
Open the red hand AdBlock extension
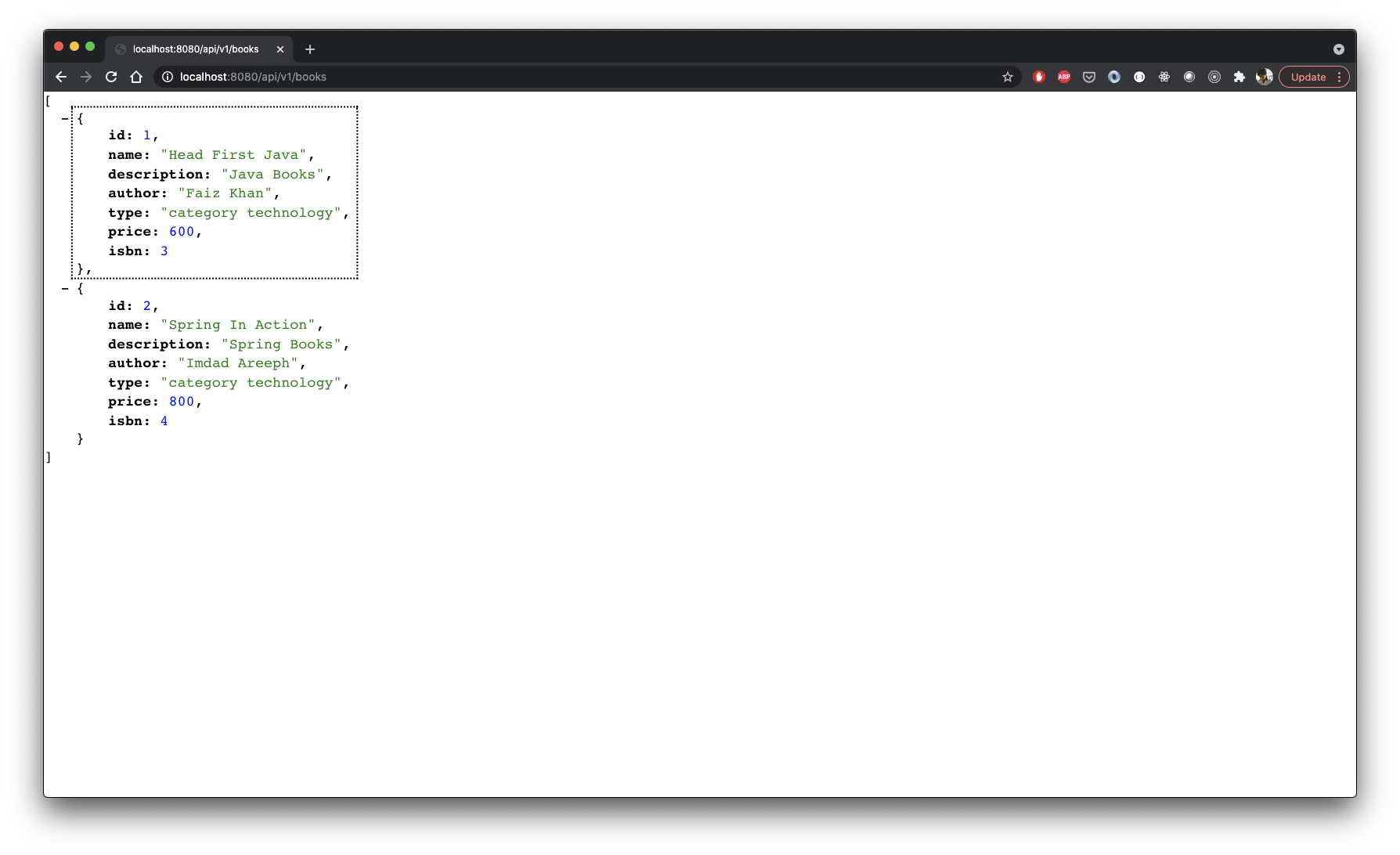pyautogui.click(x=1039, y=77)
